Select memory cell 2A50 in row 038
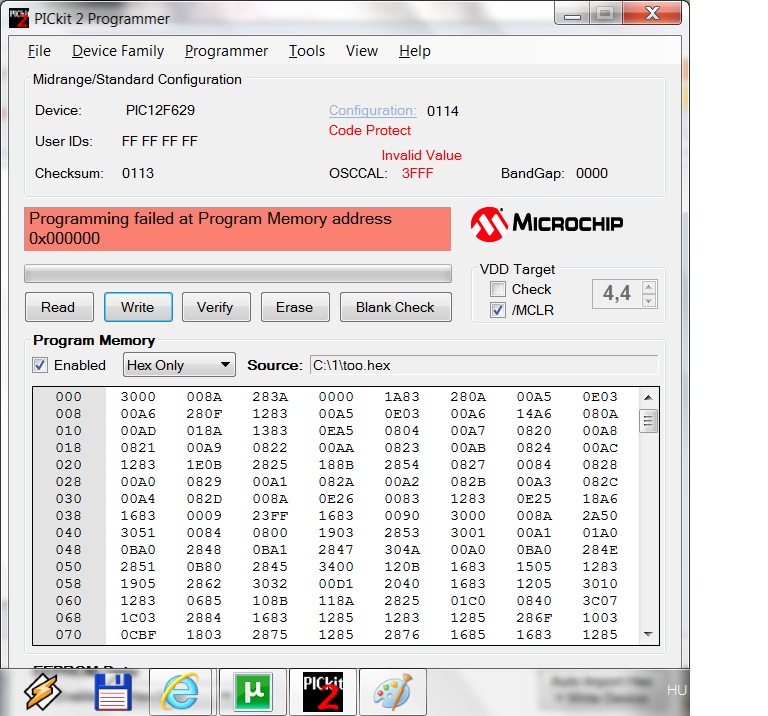This screenshot has height=716, width=768. tap(600, 516)
